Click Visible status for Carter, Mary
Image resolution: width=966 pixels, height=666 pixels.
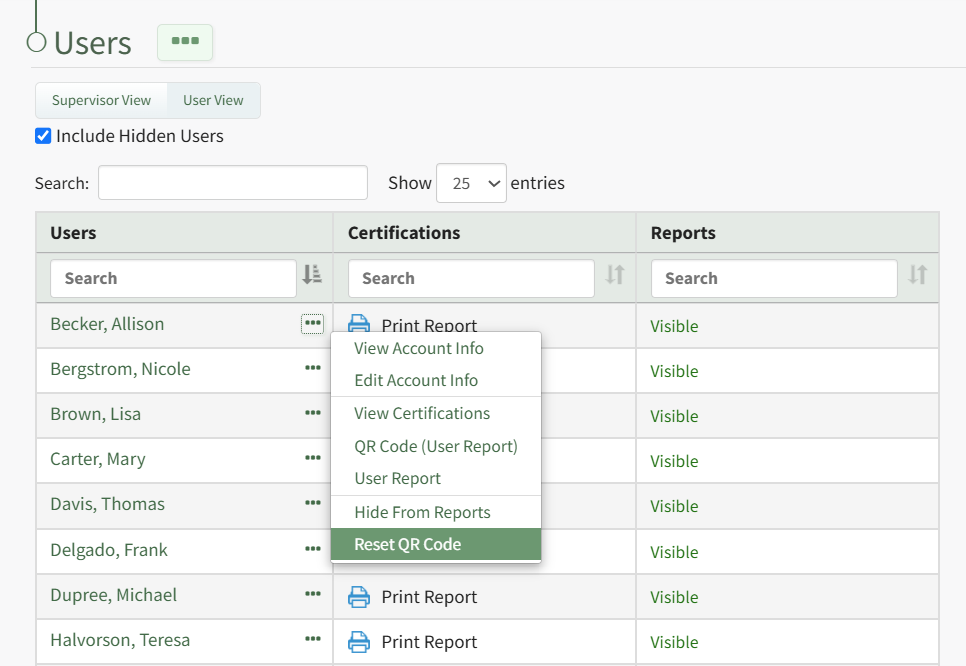pos(674,461)
